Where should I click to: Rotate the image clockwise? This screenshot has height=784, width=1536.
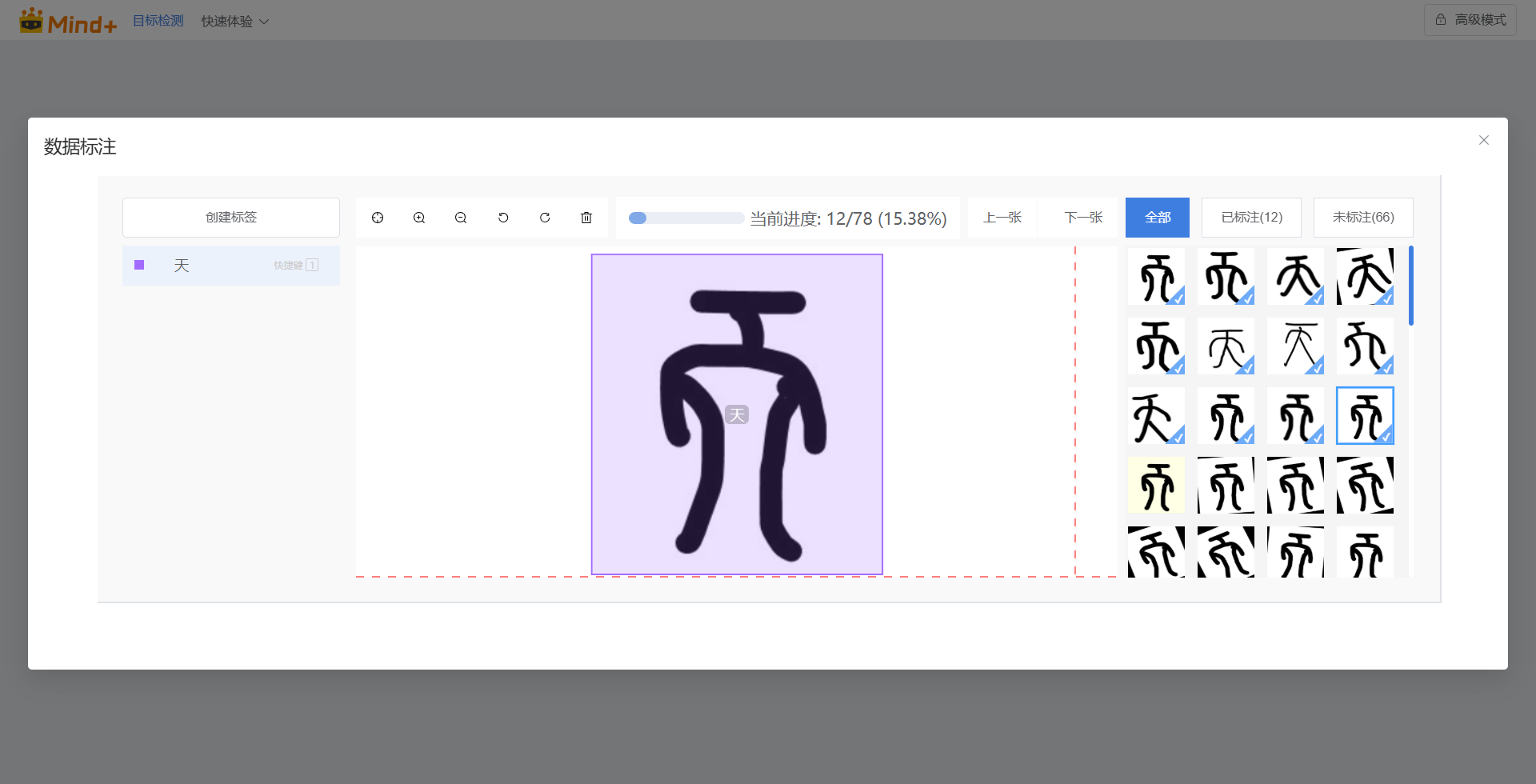(x=545, y=217)
